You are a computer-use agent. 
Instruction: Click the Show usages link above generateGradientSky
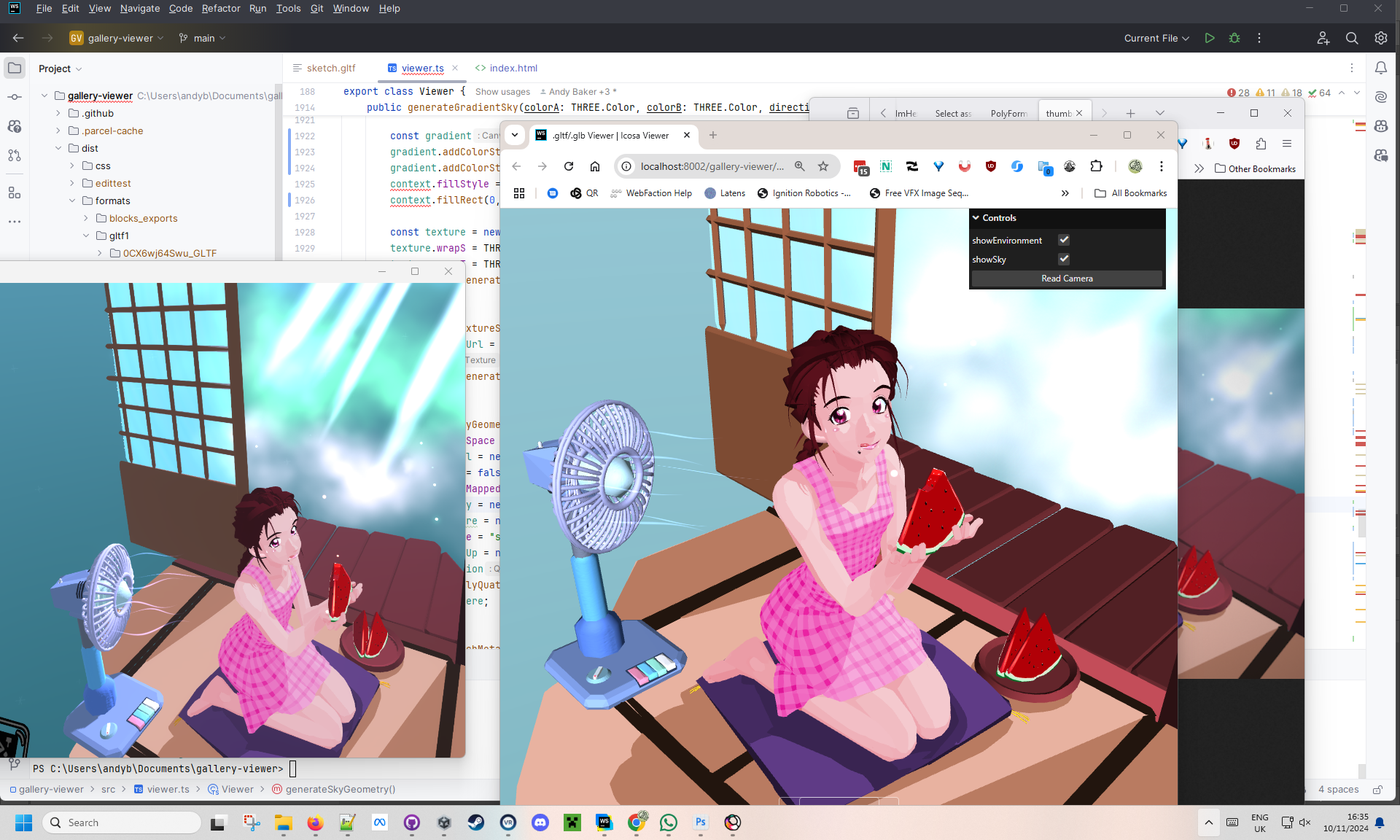pyautogui.click(x=502, y=92)
